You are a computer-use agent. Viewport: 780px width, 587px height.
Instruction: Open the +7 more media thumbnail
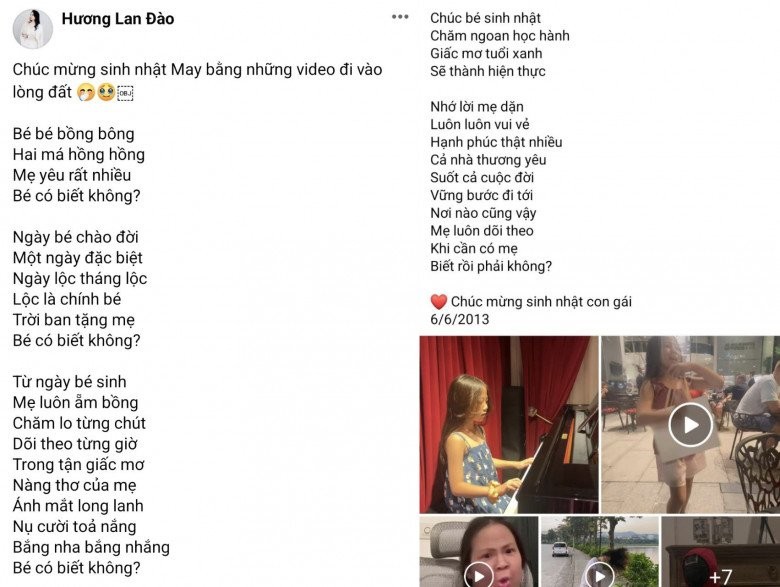pyautogui.click(x=720, y=552)
